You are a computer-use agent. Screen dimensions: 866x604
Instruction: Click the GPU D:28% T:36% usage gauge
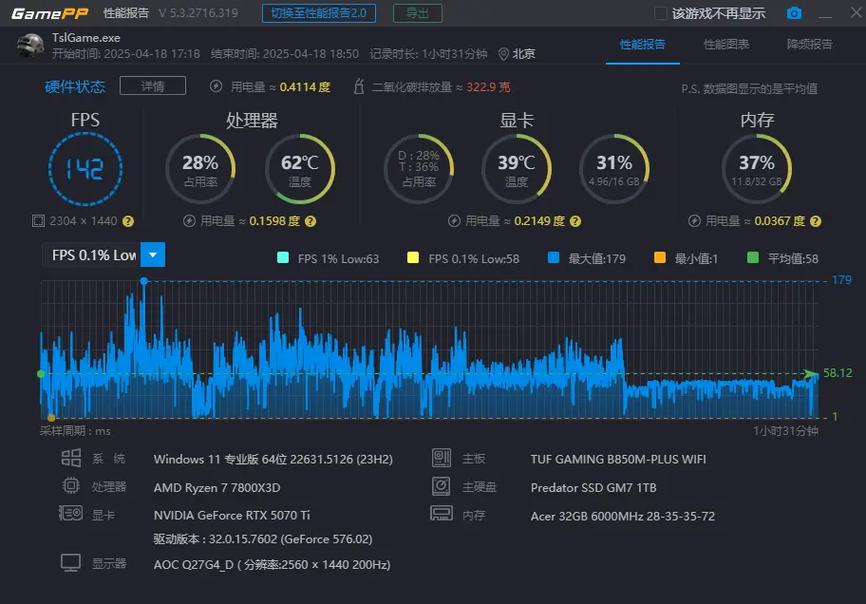[x=419, y=169]
